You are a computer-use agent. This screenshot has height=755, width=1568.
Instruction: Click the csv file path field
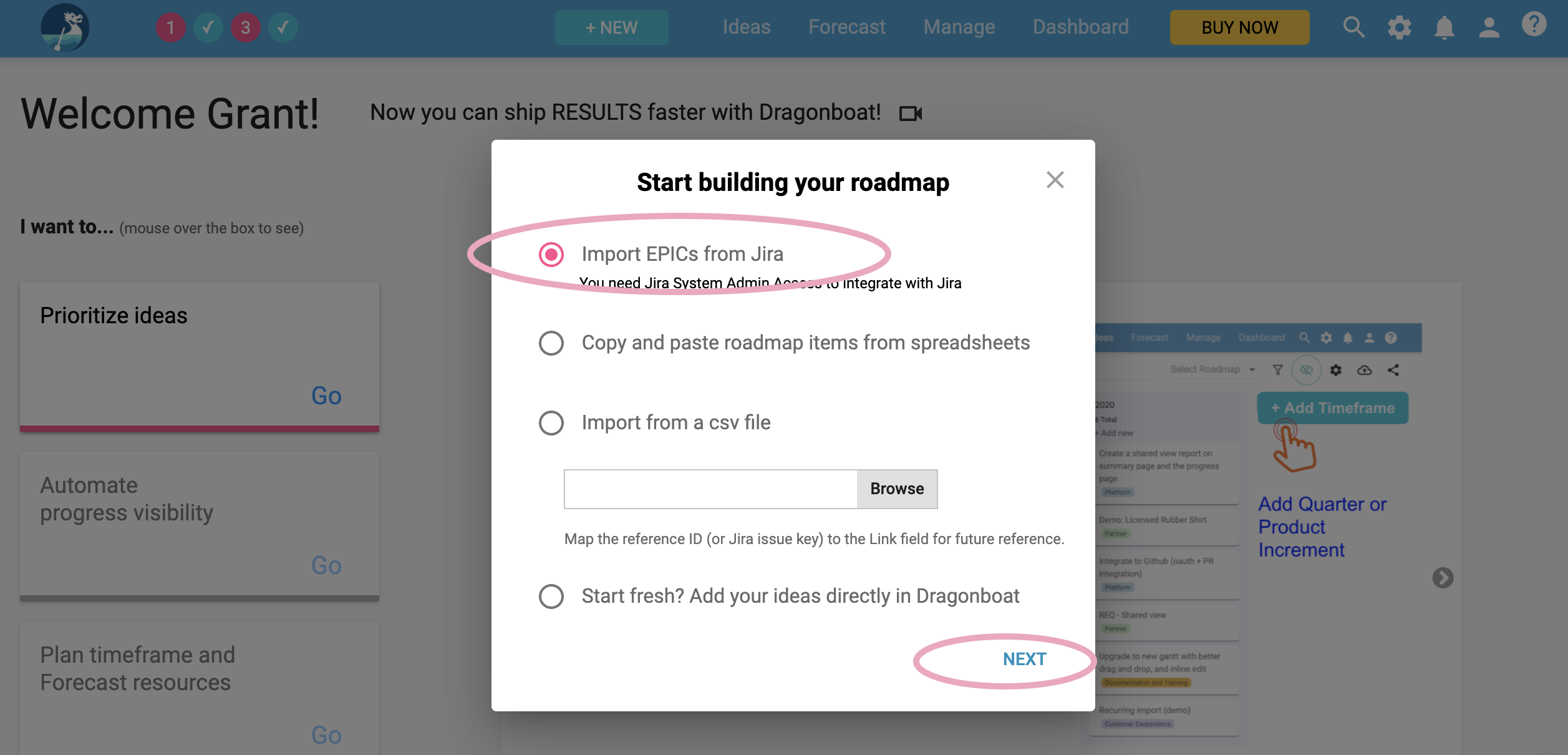[x=711, y=489]
